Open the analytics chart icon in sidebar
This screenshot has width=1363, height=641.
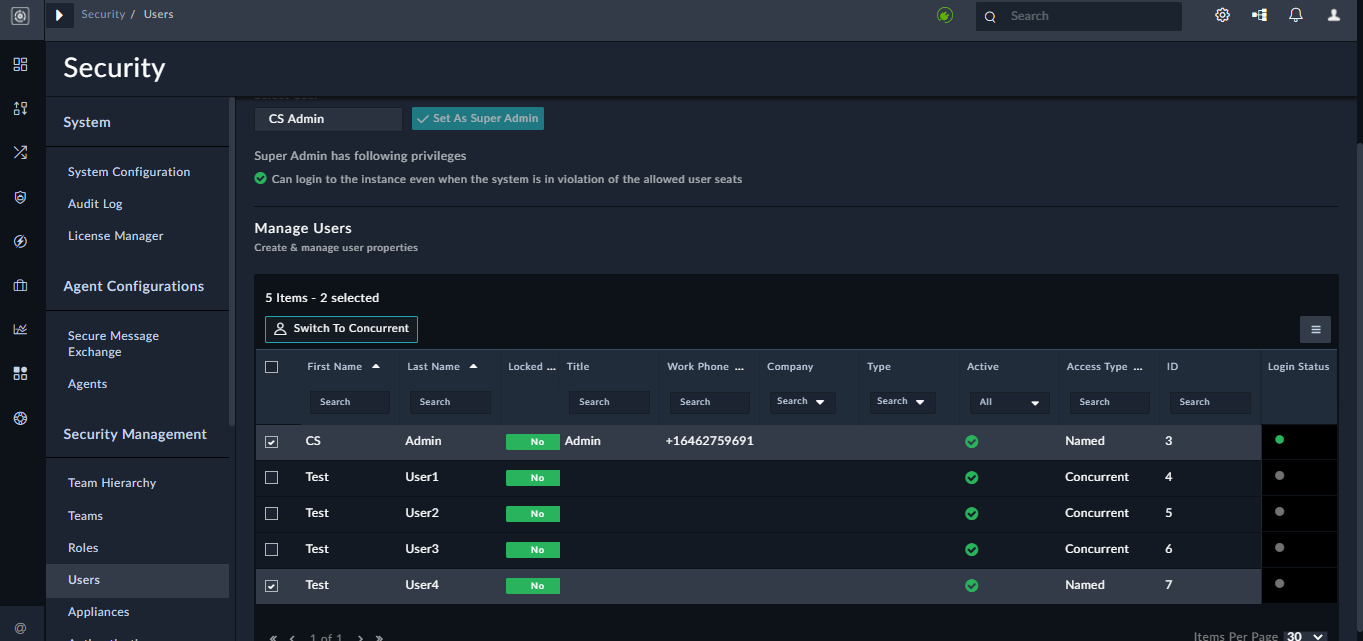[20, 328]
